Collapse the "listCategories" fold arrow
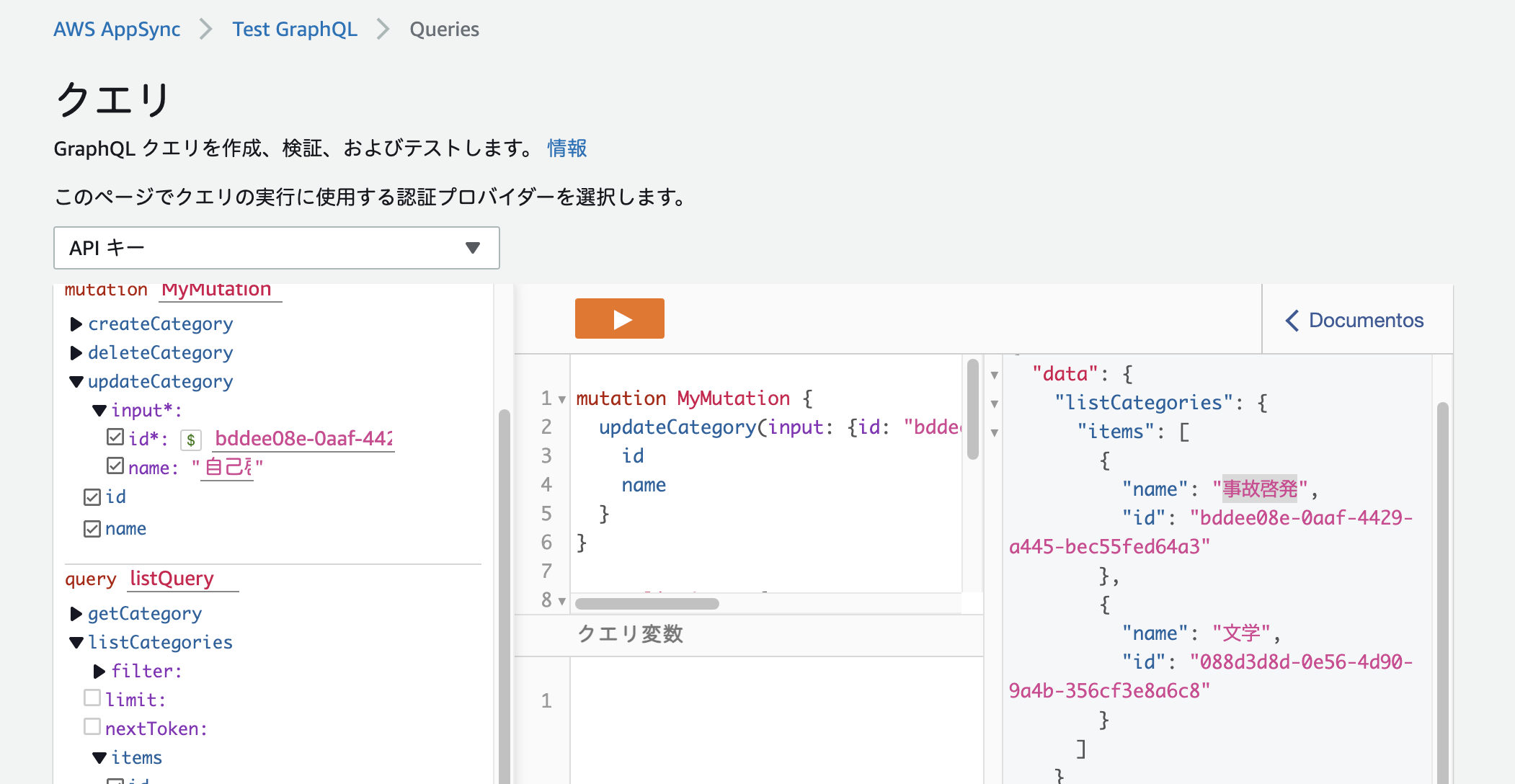 [995, 404]
